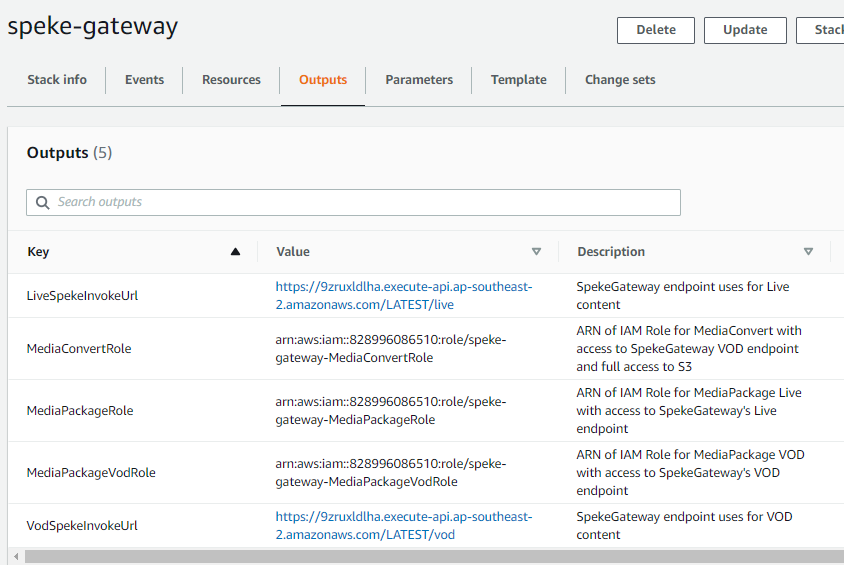Click scrollbar left arrow

pos(14,556)
